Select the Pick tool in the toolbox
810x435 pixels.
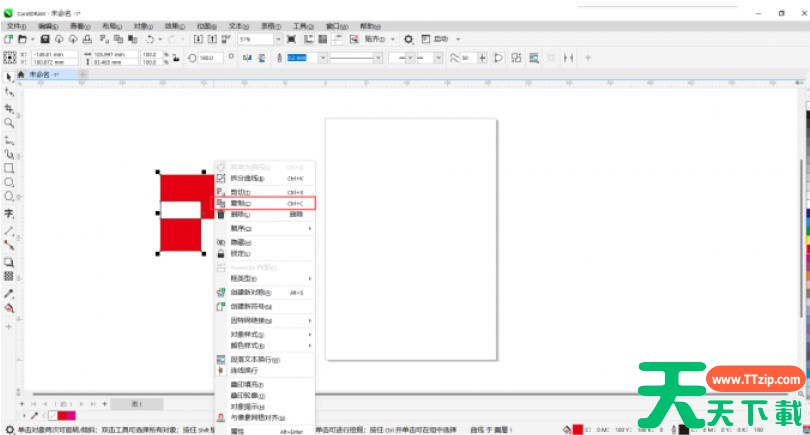click(x=8, y=76)
